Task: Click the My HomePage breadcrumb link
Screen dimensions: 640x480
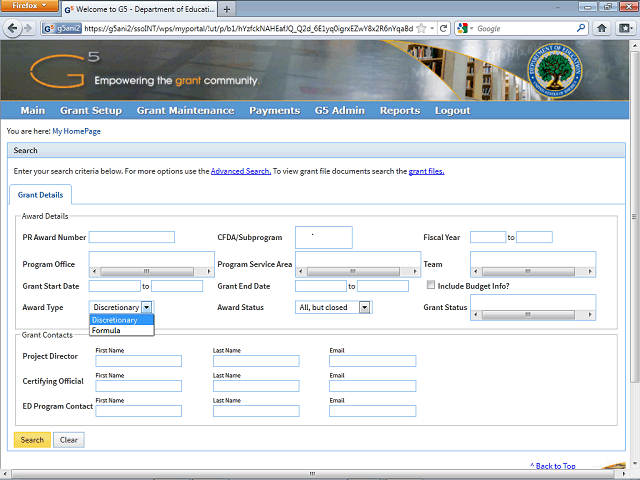Action: [76, 131]
